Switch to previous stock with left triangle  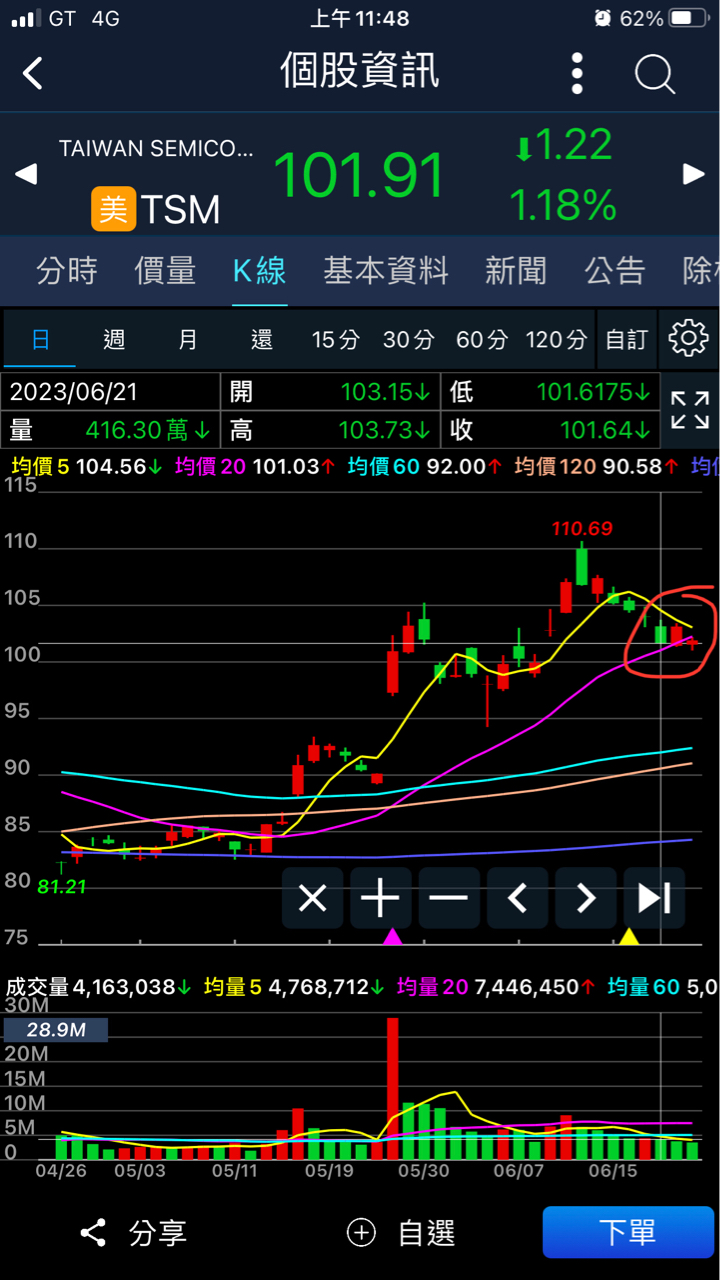coord(26,174)
